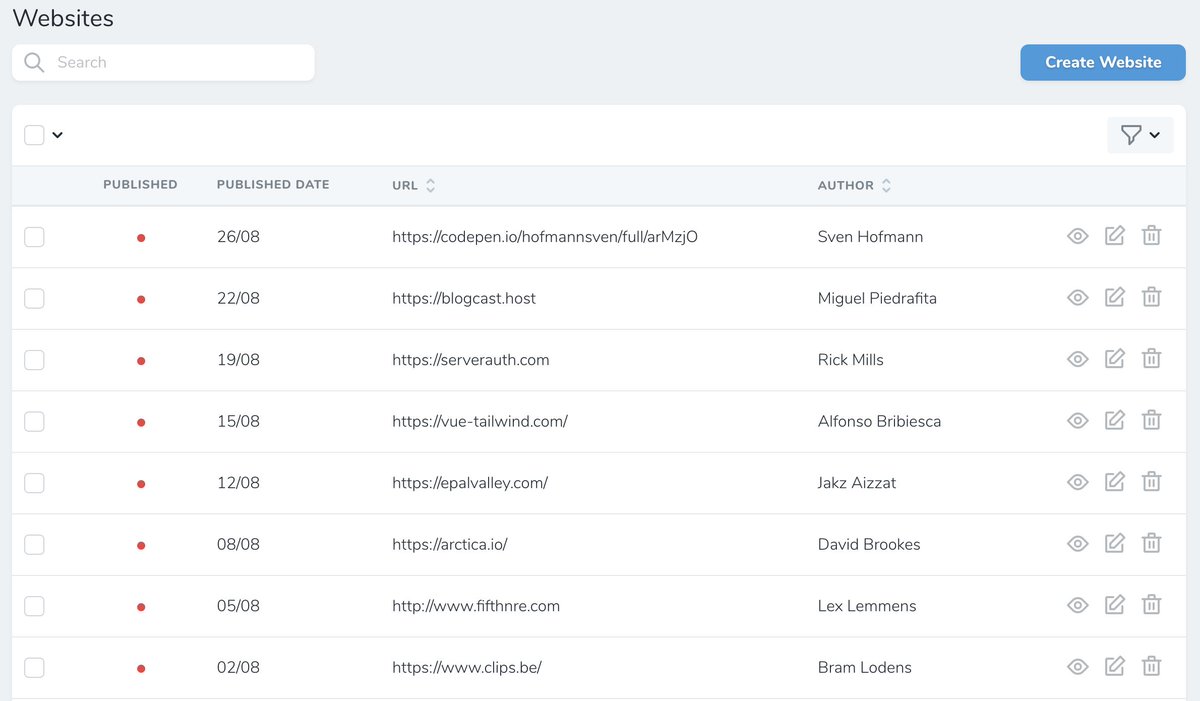View the blogcast.host row details

tap(1077, 298)
